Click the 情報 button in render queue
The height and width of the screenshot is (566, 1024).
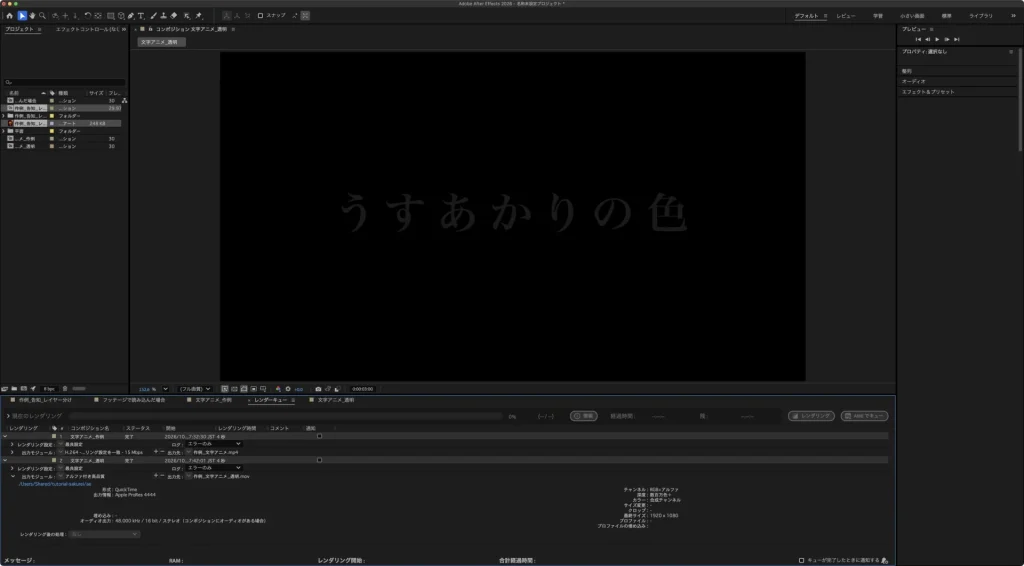click(583, 416)
